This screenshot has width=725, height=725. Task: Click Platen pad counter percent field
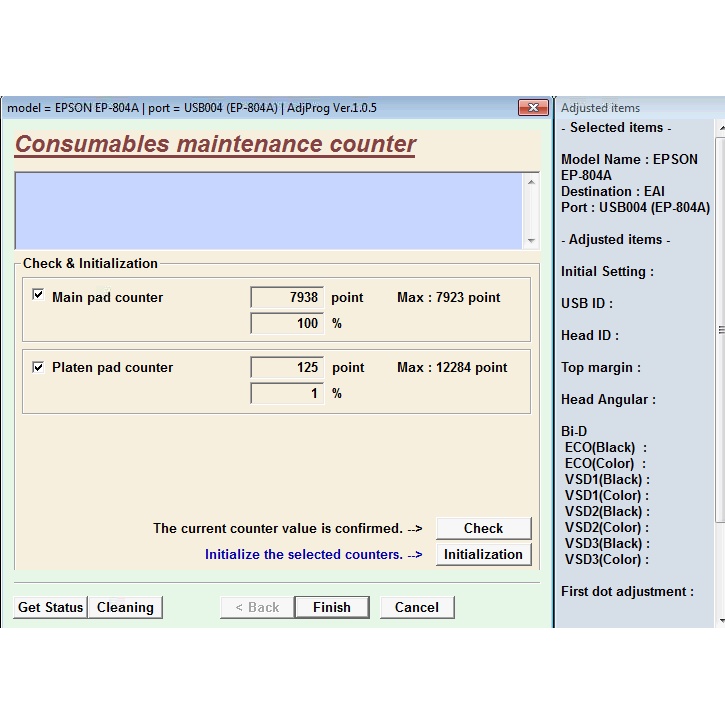(287, 393)
